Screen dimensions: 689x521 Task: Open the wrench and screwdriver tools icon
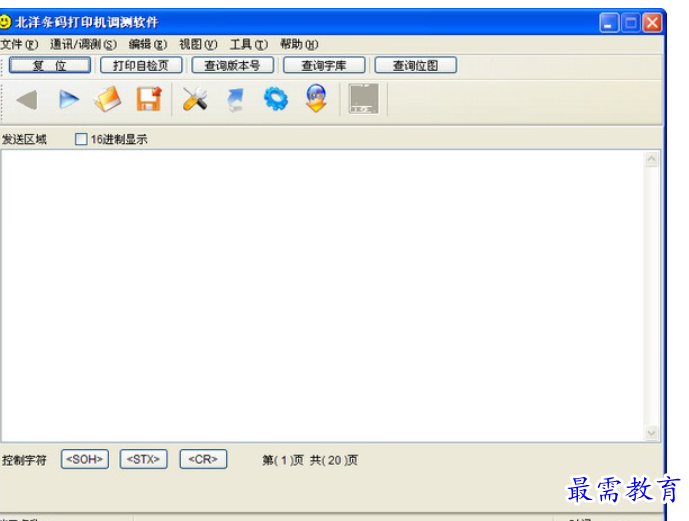195,99
